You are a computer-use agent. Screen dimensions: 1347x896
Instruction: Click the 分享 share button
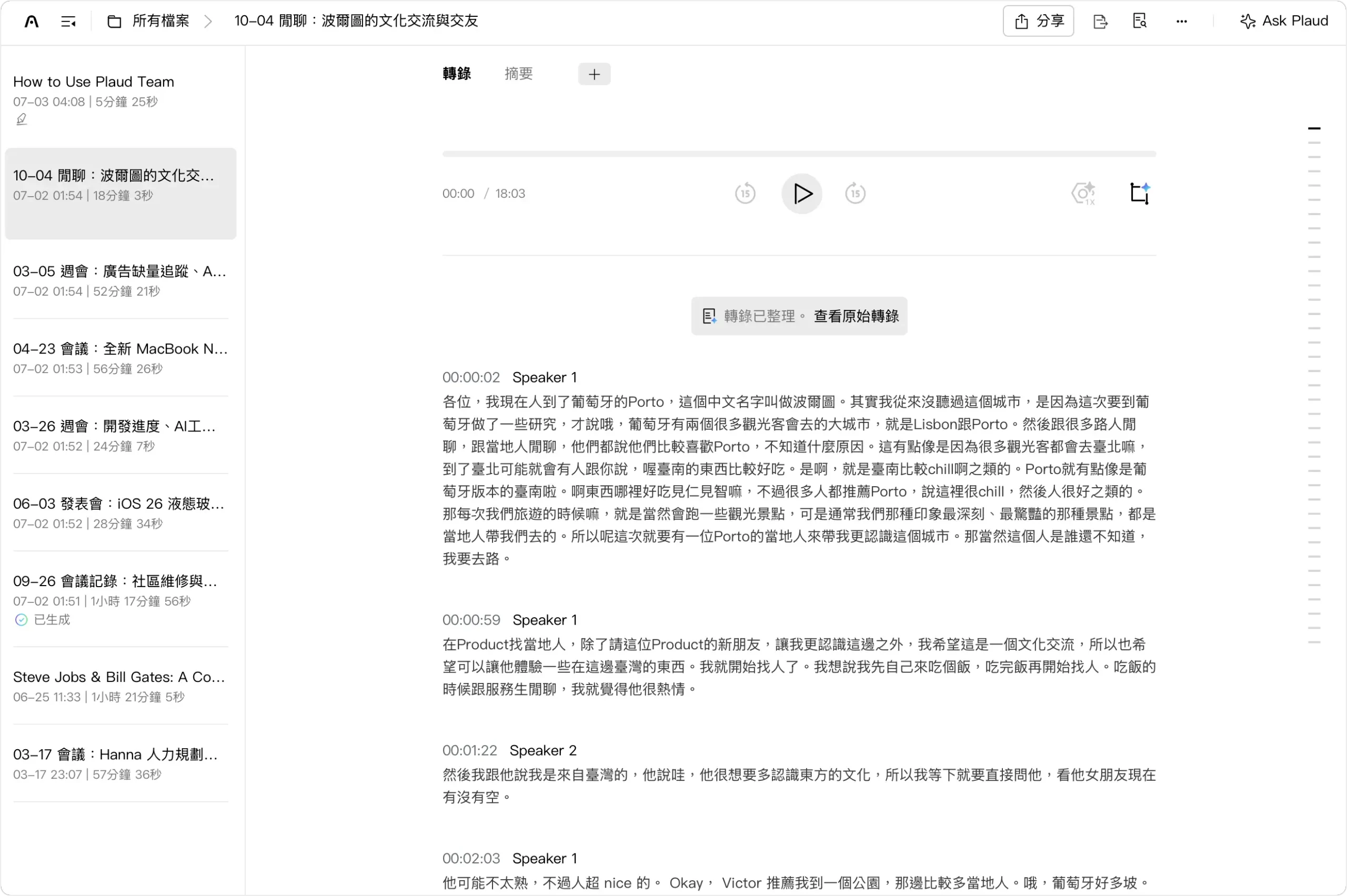[x=1038, y=21]
